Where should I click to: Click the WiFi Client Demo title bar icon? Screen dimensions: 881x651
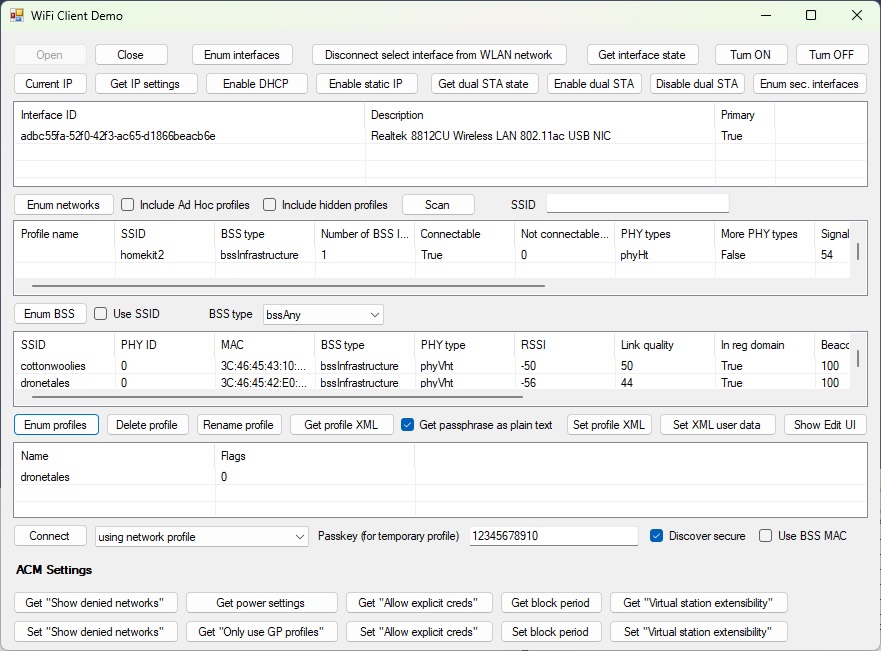17,16
